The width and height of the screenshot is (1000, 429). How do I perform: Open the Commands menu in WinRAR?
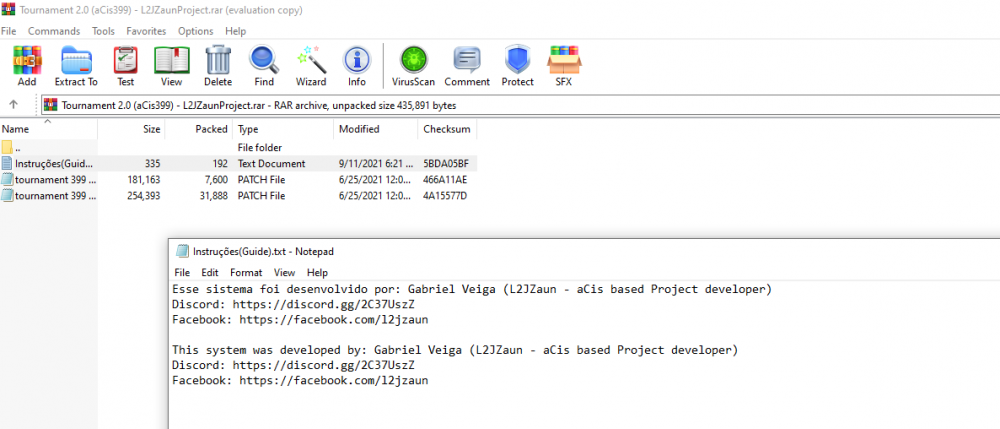tap(54, 31)
